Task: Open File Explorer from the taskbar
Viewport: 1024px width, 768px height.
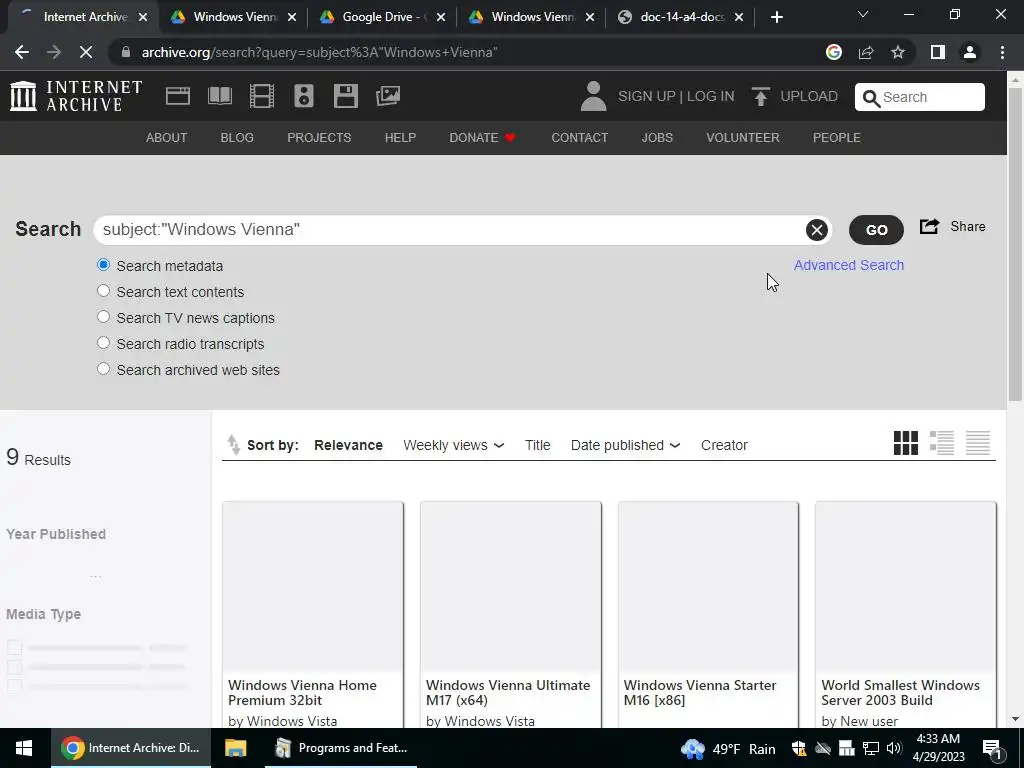Action: pos(236,748)
